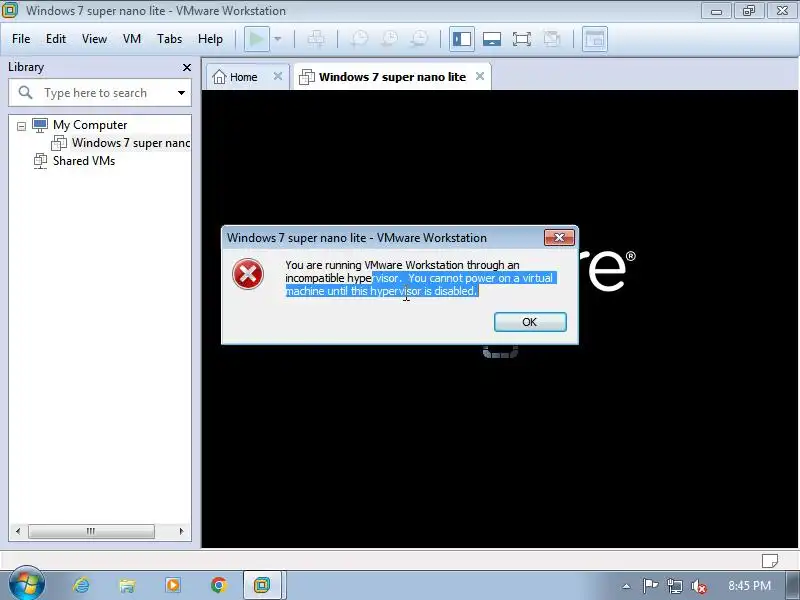Open the Tabs menu
This screenshot has width=800, height=600.
pyautogui.click(x=169, y=39)
